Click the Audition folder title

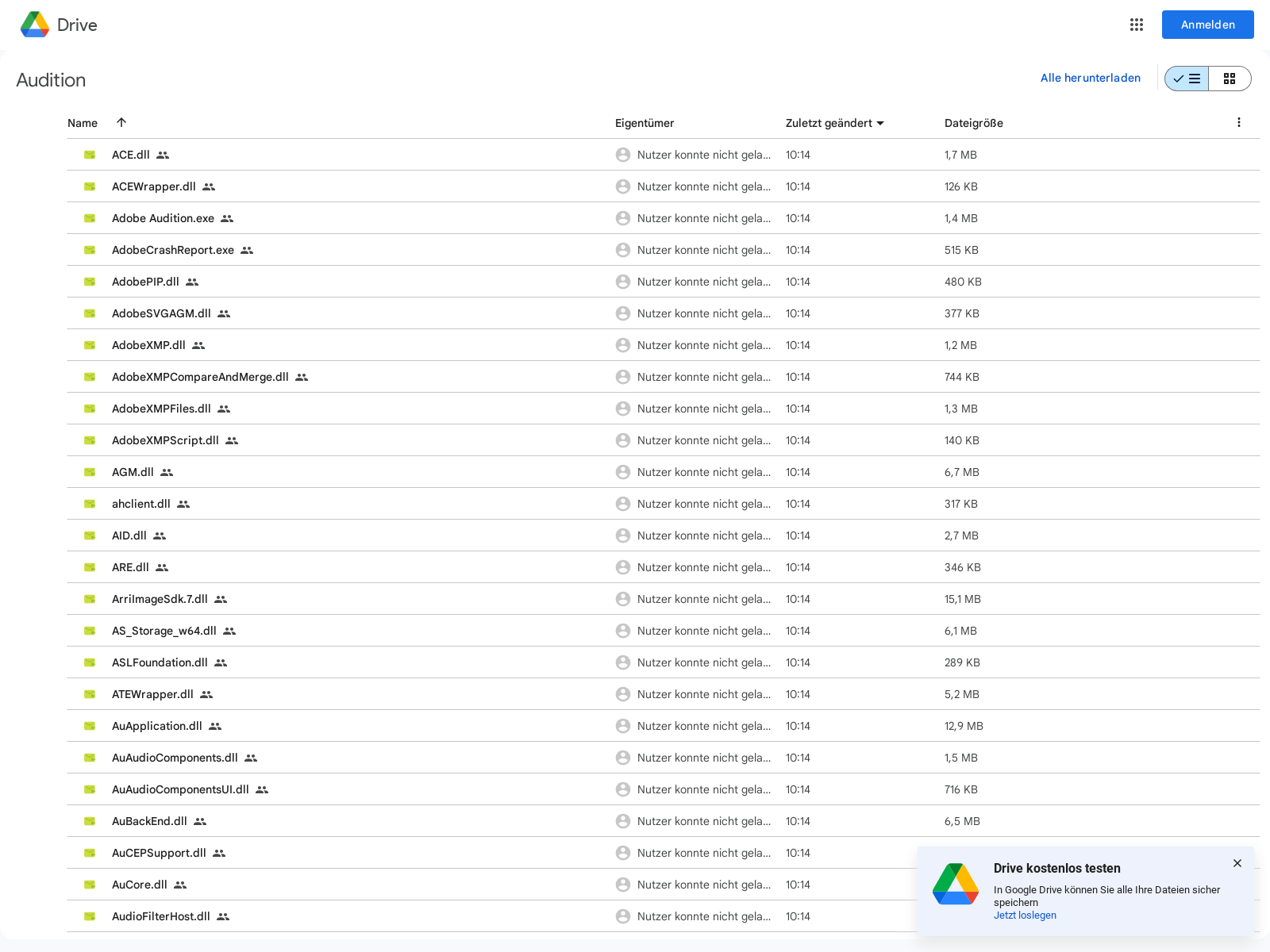tap(51, 80)
